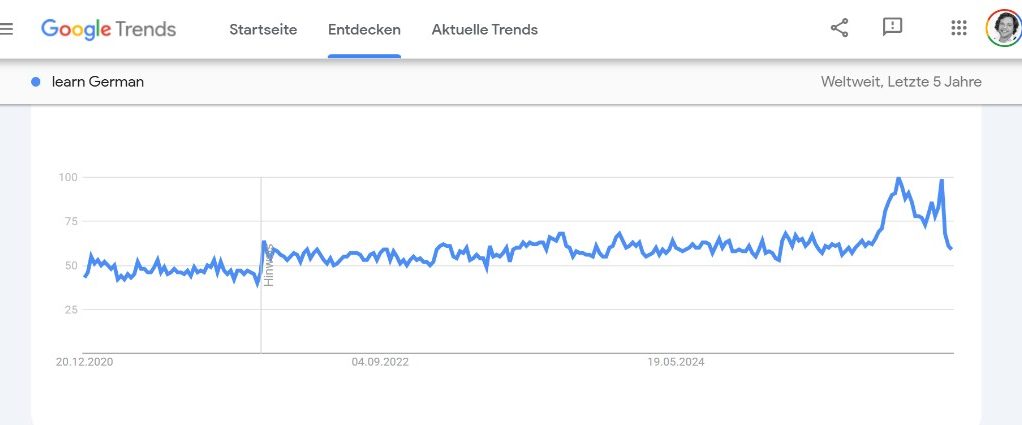Open the Aktuelle Trends tab

pyautogui.click(x=484, y=30)
